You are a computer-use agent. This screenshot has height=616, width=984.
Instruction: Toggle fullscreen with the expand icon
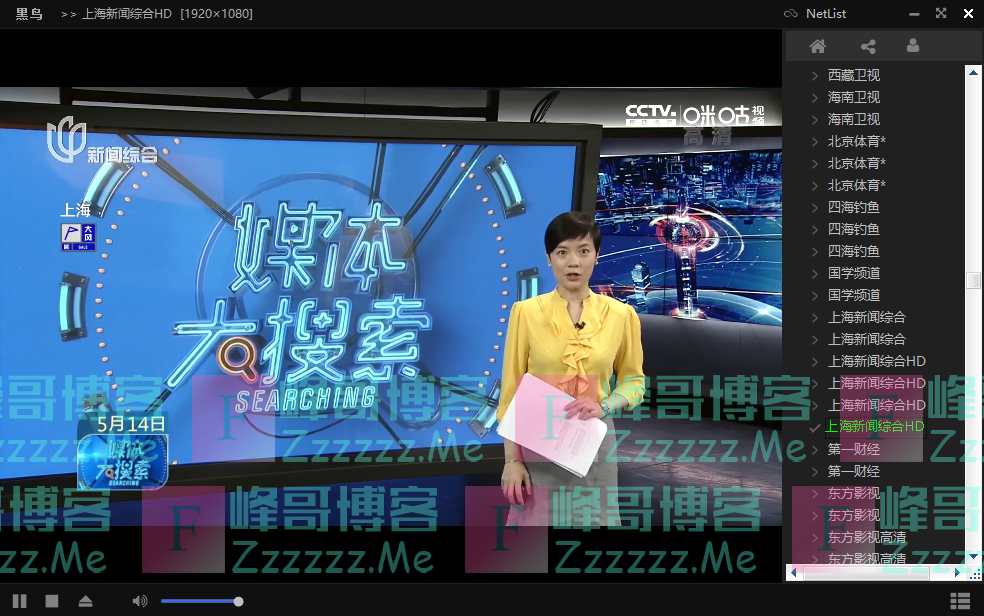[x=941, y=13]
